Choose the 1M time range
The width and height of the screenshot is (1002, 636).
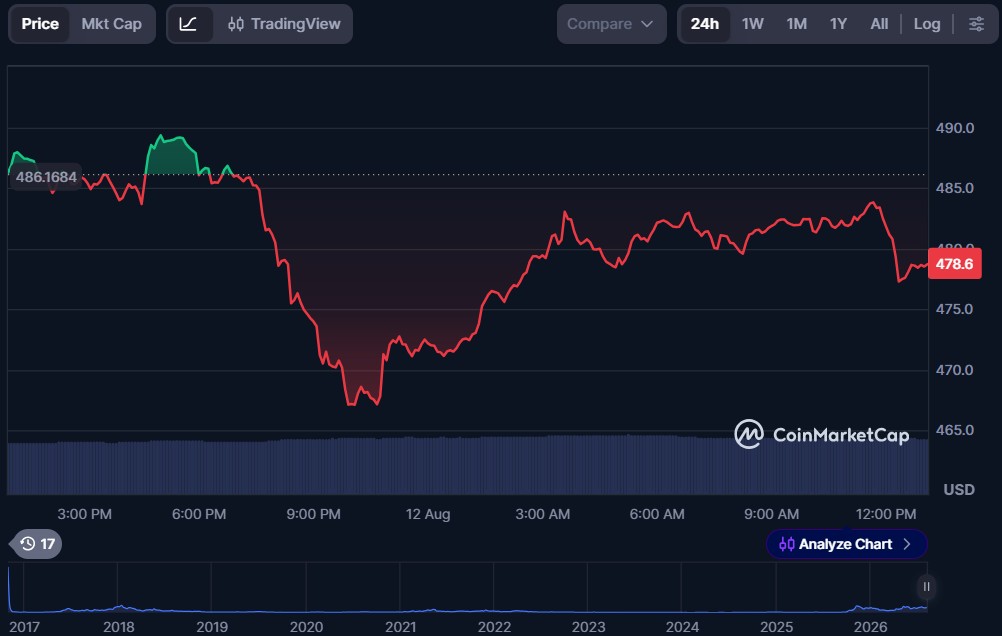click(796, 24)
